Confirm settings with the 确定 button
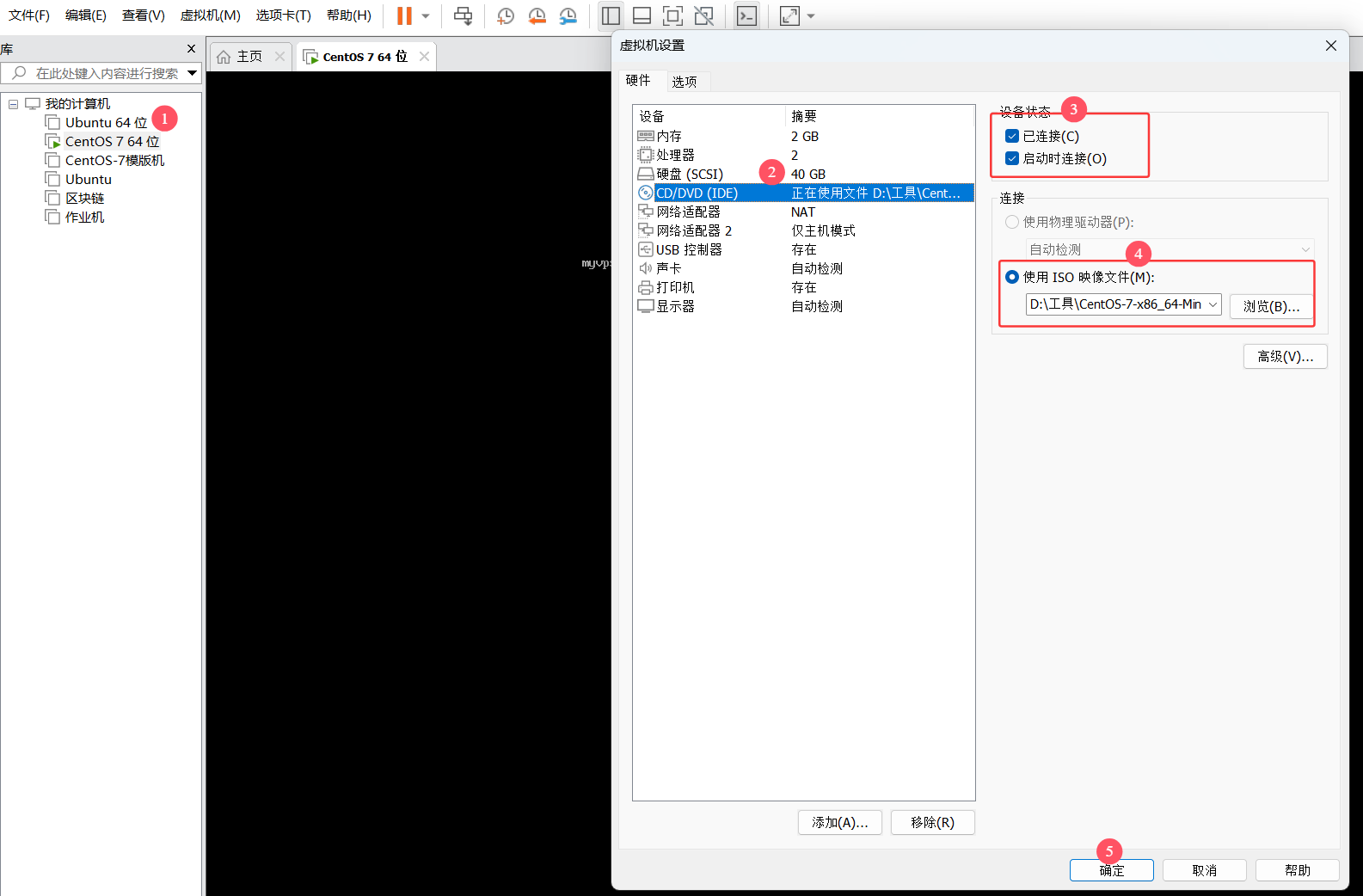Viewport: 1363px width, 896px height. pyautogui.click(x=1112, y=870)
